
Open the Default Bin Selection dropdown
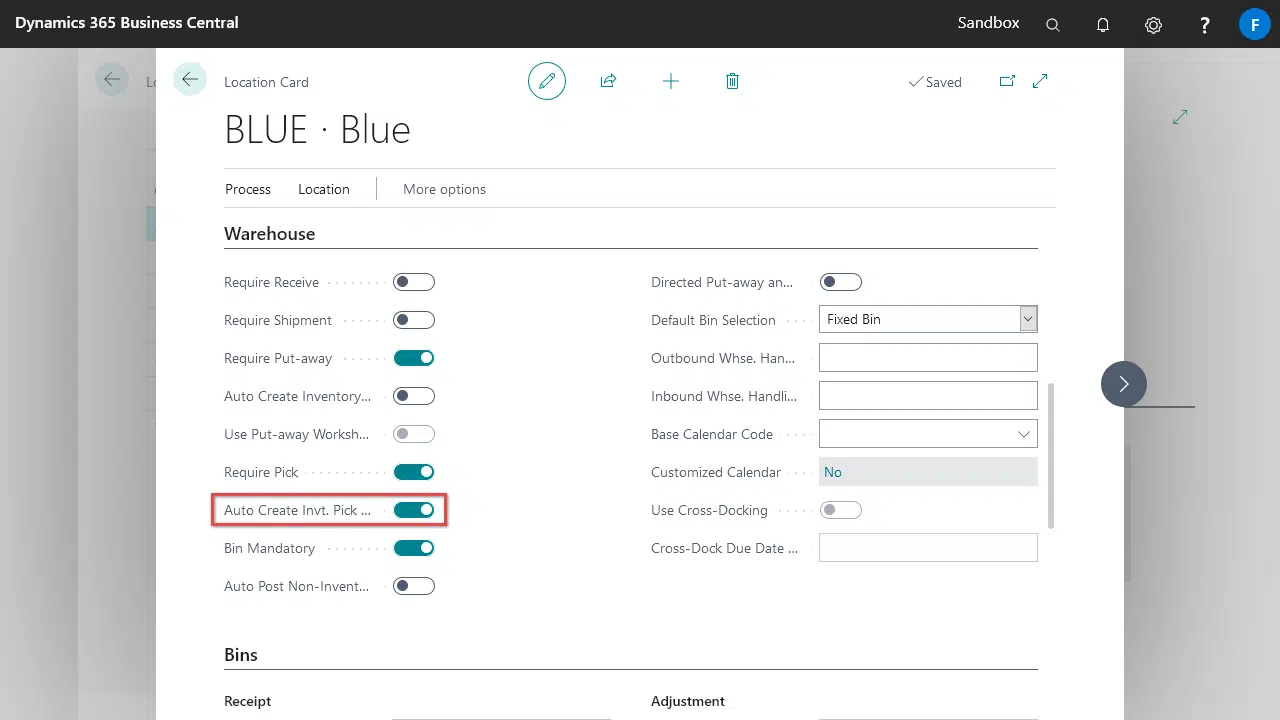[1027, 319]
